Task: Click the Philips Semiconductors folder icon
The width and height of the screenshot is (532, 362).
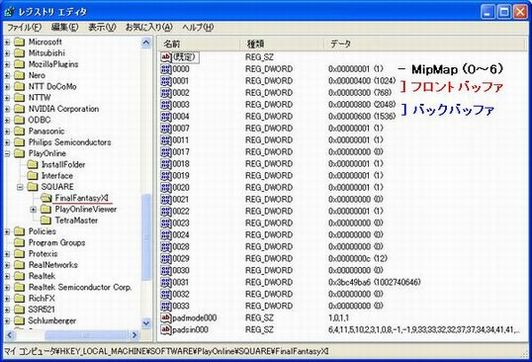Action: (x=19, y=142)
